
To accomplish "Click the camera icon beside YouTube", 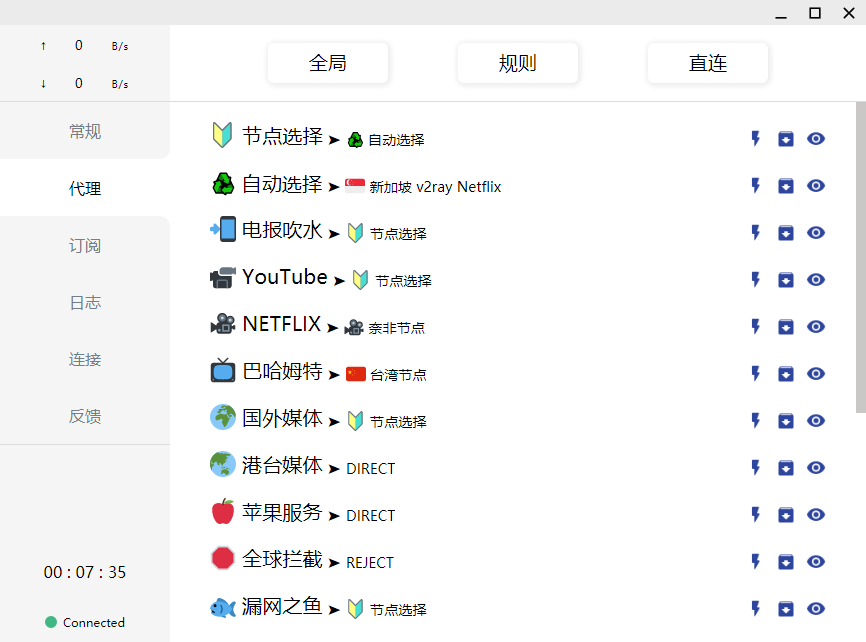I will pos(223,277).
